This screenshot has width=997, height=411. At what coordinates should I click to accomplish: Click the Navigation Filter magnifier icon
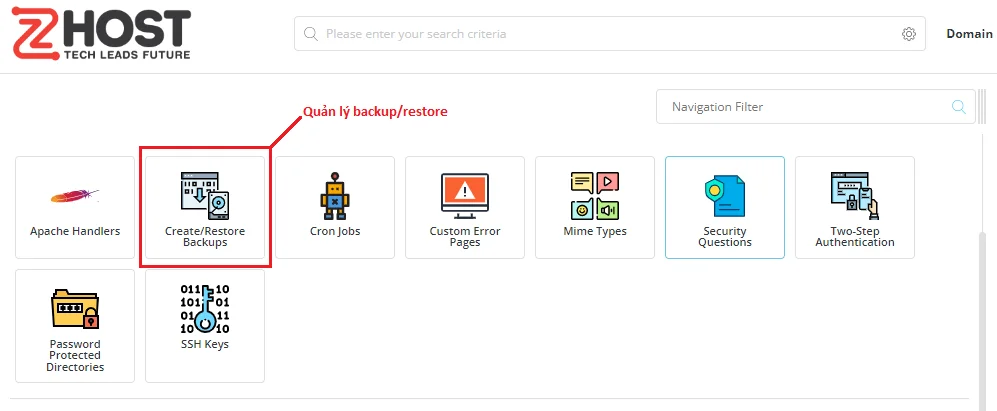click(958, 107)
